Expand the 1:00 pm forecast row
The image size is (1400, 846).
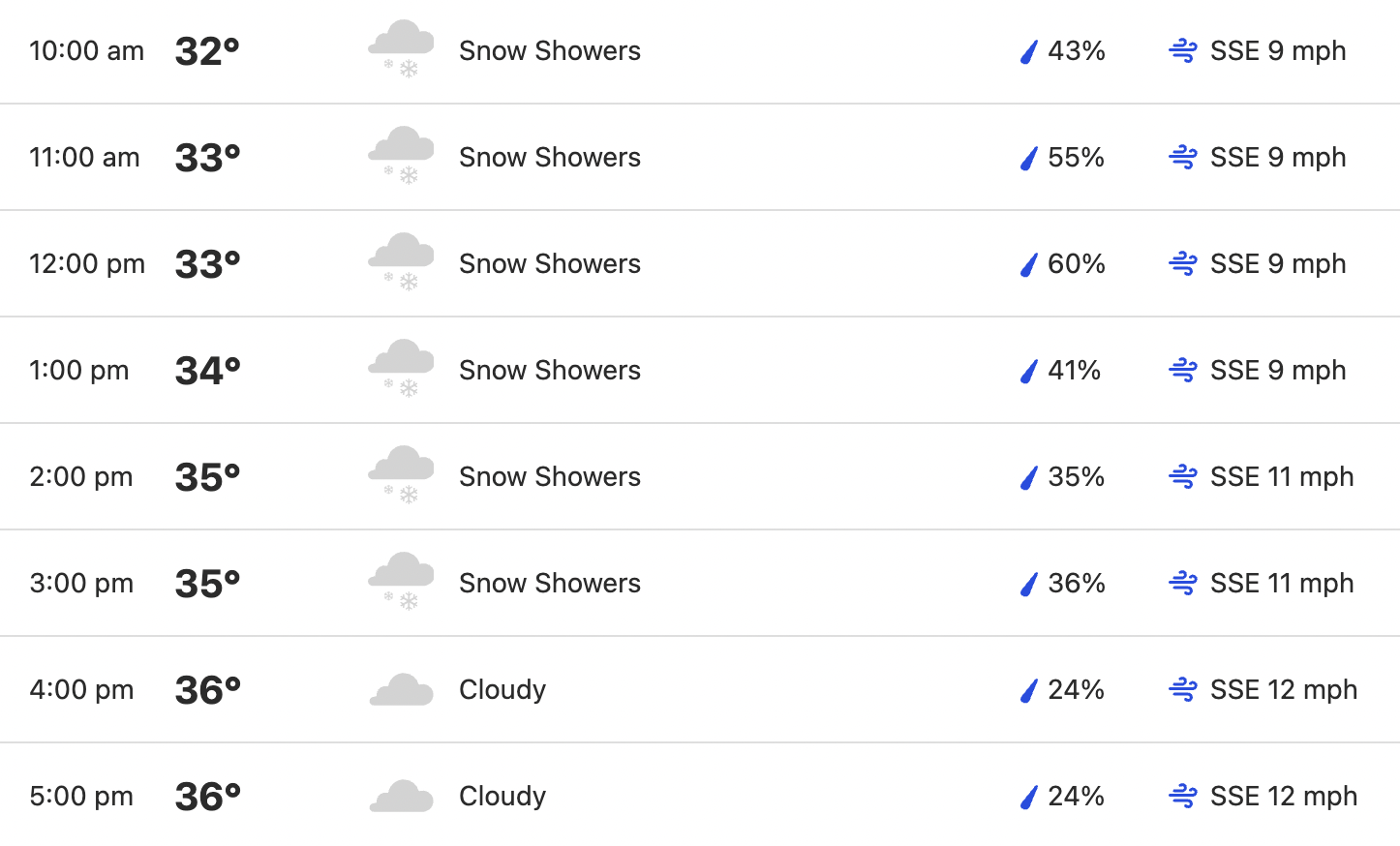click(x=700, y=370)
